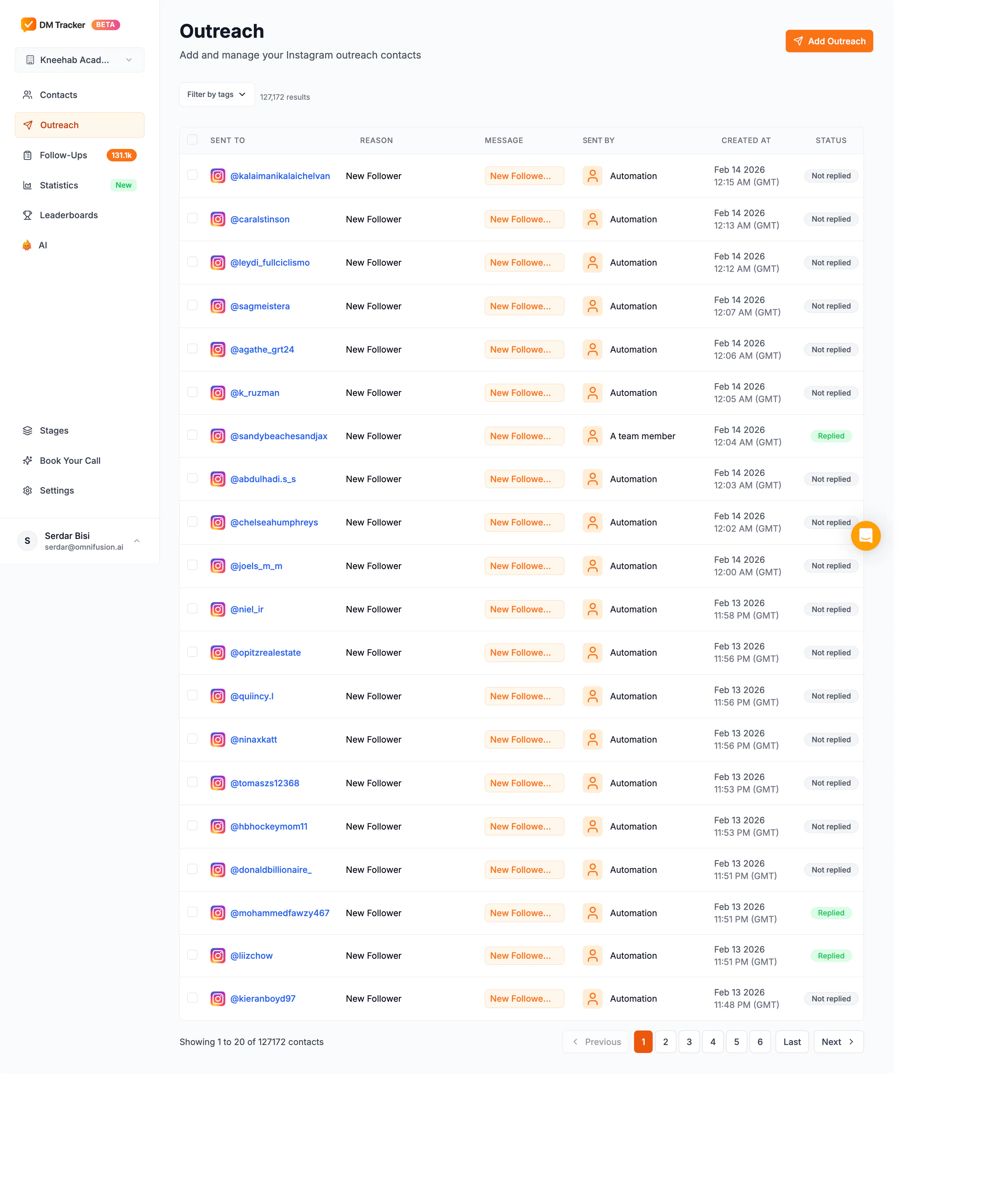Click the Replied status badge for @liizchow
Screen dimensions: 982x1204
831,956
